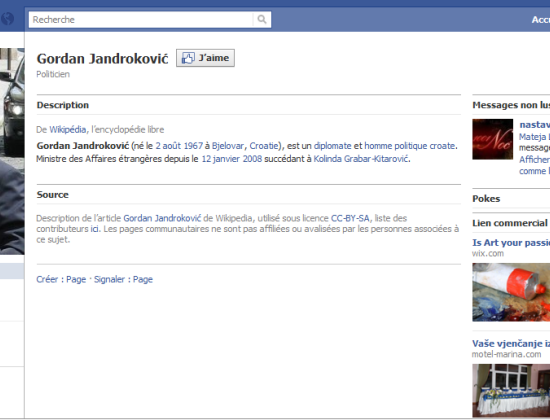Open the red Nec message thumbnail
The width and height of the screenshot is (550, 420).
point(492,139)
